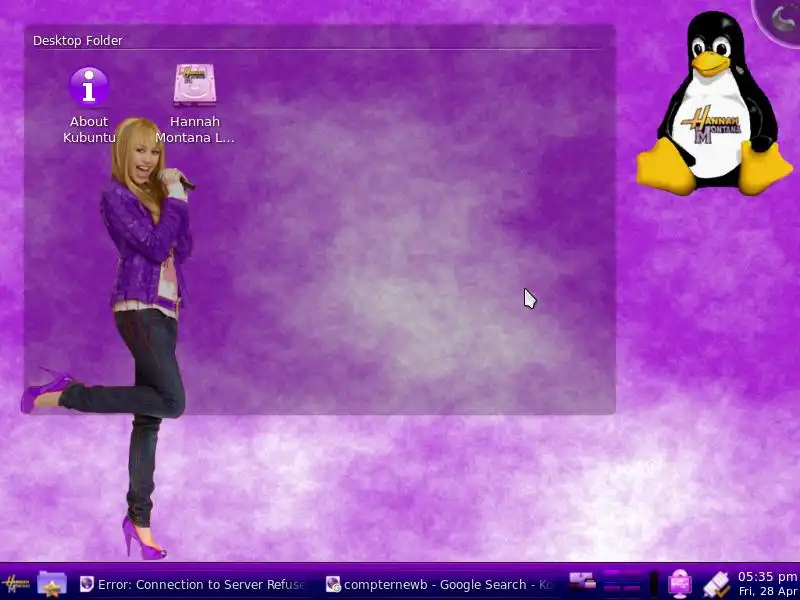Screen dimensions: 800x600
Task: Click the Tux penguin Hannah Montana widget
Action: tap(714, 105)
